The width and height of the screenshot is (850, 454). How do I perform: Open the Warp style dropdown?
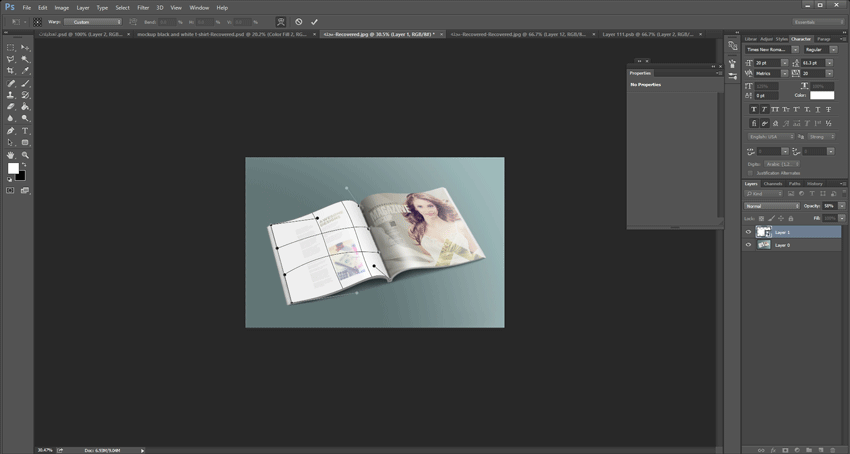[x=93, y=22]
